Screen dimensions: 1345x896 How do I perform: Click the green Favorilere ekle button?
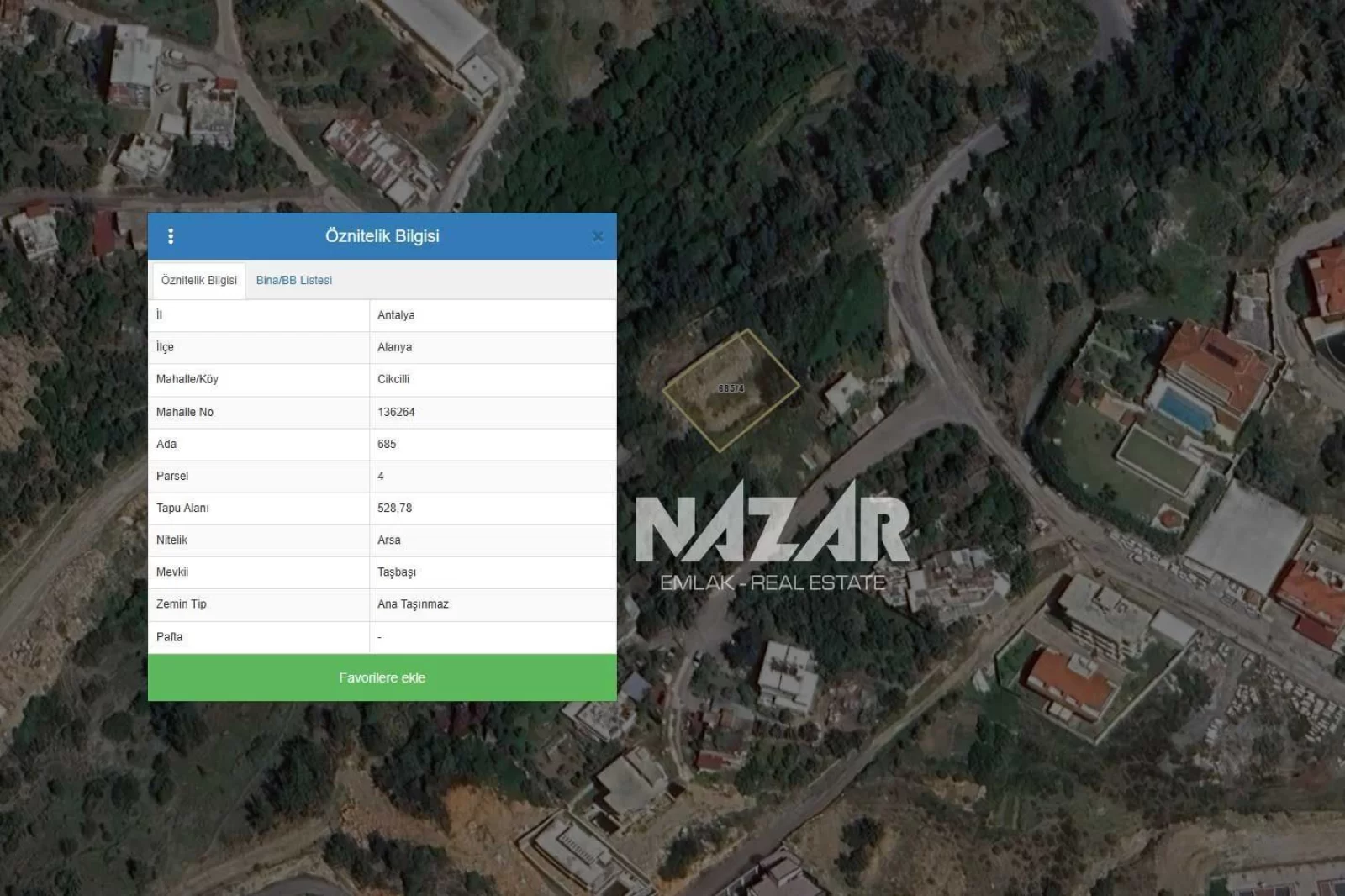(x=382, y=677)
